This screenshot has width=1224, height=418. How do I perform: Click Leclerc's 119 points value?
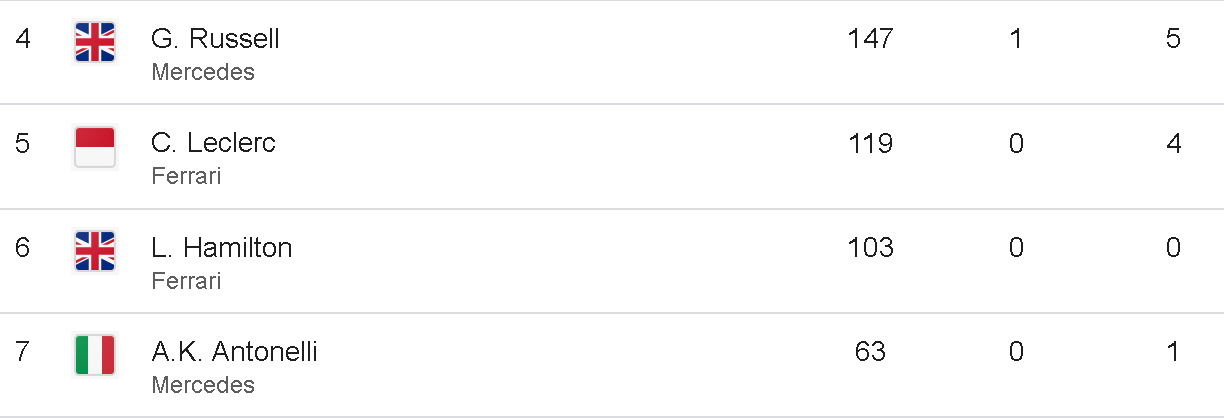pos(870,143)
